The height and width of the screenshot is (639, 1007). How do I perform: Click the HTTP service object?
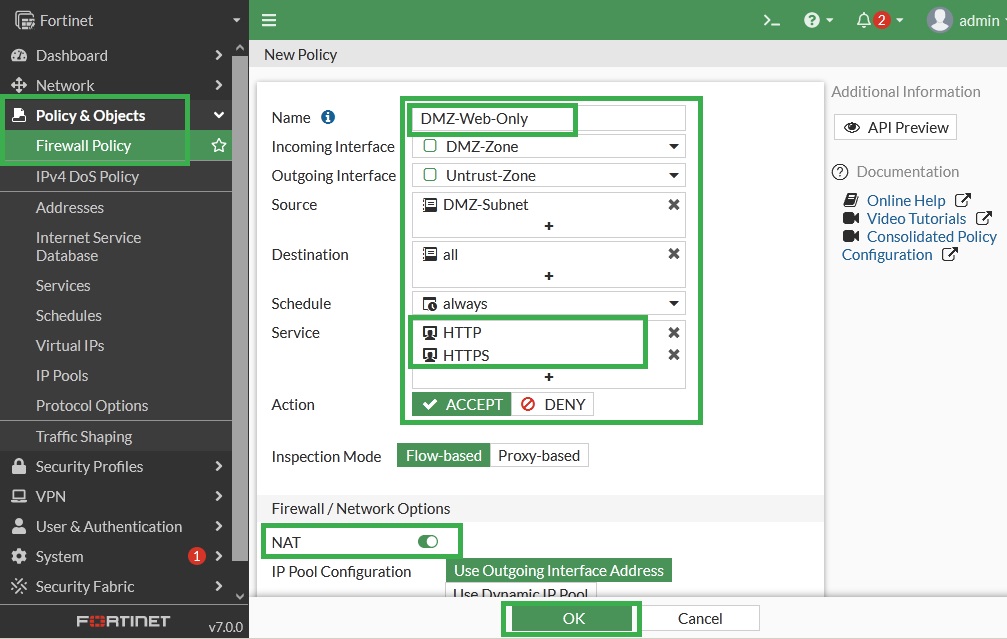tap(452, 333)
